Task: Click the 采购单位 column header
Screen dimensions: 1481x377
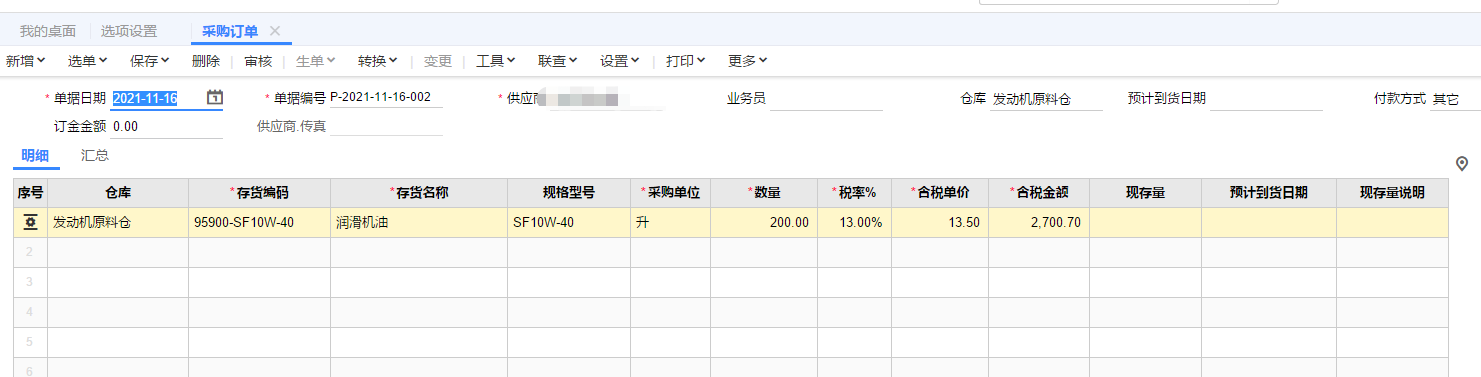Action: (x=670, y=193)
